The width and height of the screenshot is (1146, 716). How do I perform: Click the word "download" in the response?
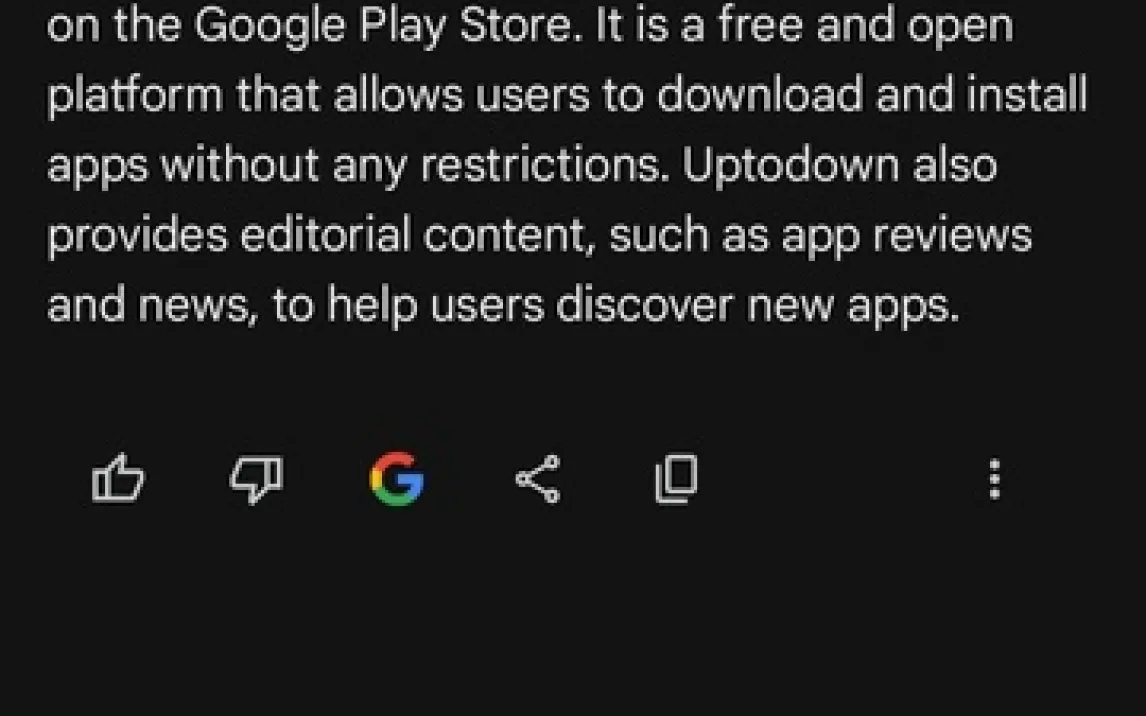pyautogui.click(x=759, y=95)
